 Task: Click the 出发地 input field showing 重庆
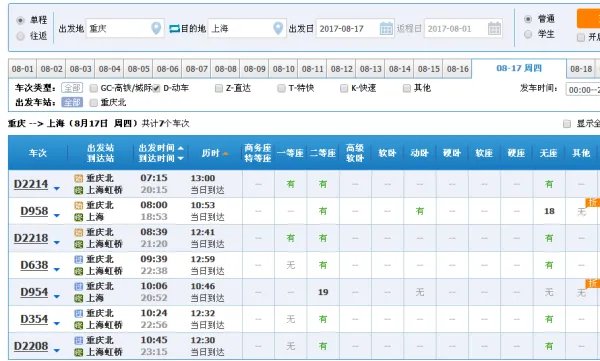[125, 28]
